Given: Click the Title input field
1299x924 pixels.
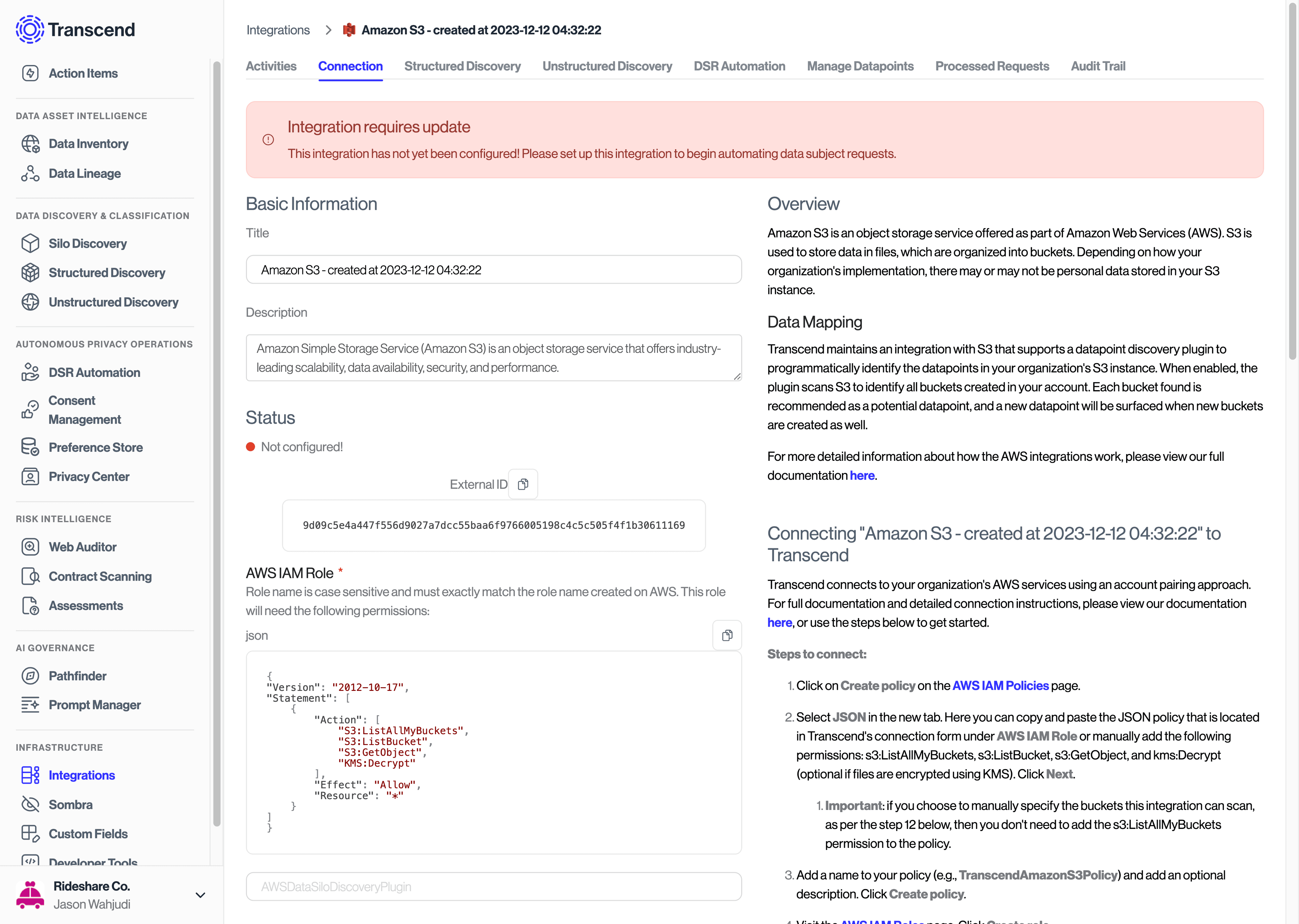Looking at the screenshot, I should 494,269.
